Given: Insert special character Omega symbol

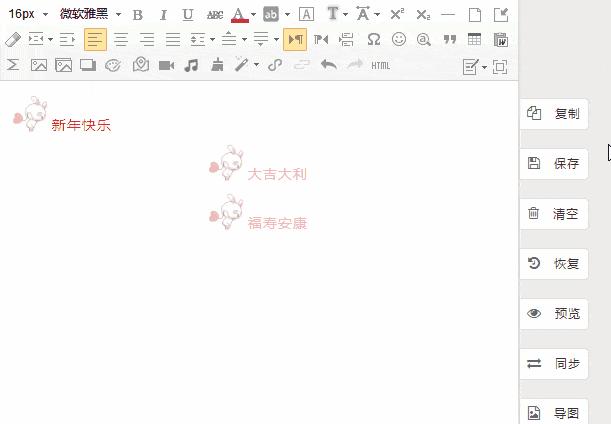Looking at the screenshot, I should point(374,39).
